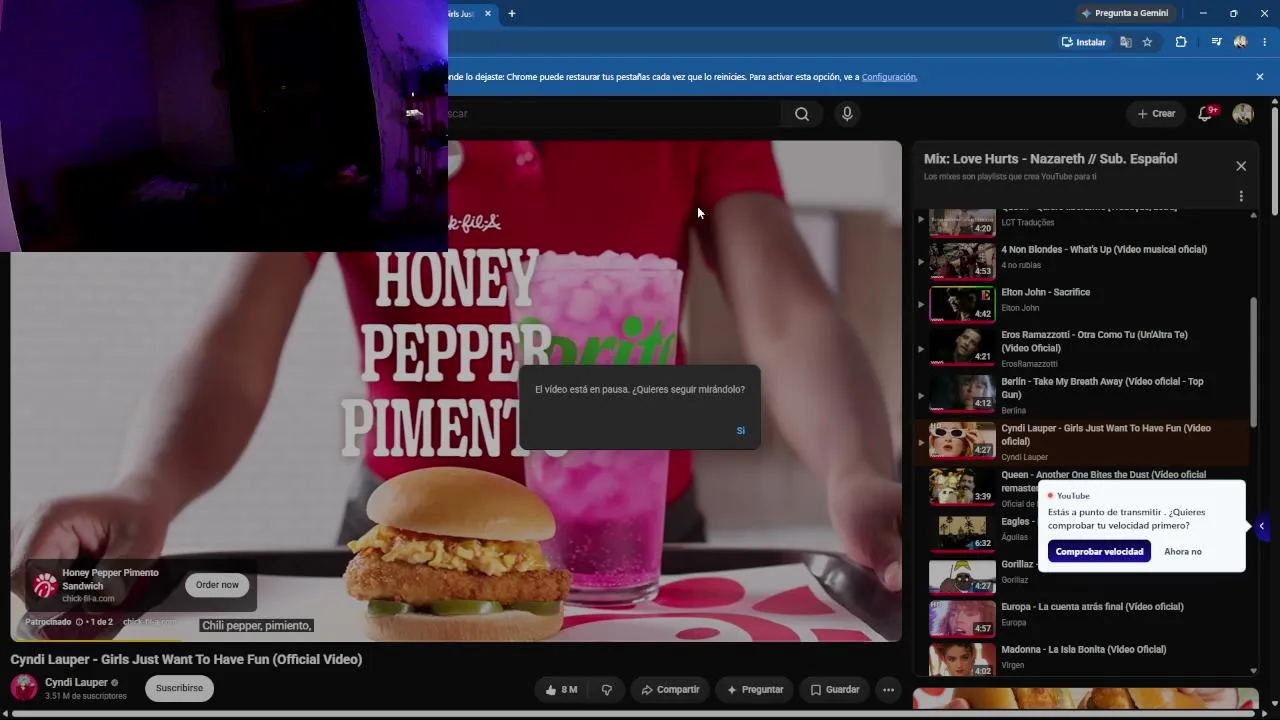1280x720 pixels.
Task: Click the Cyndi Lauper channel name below video
Action: 76,682
